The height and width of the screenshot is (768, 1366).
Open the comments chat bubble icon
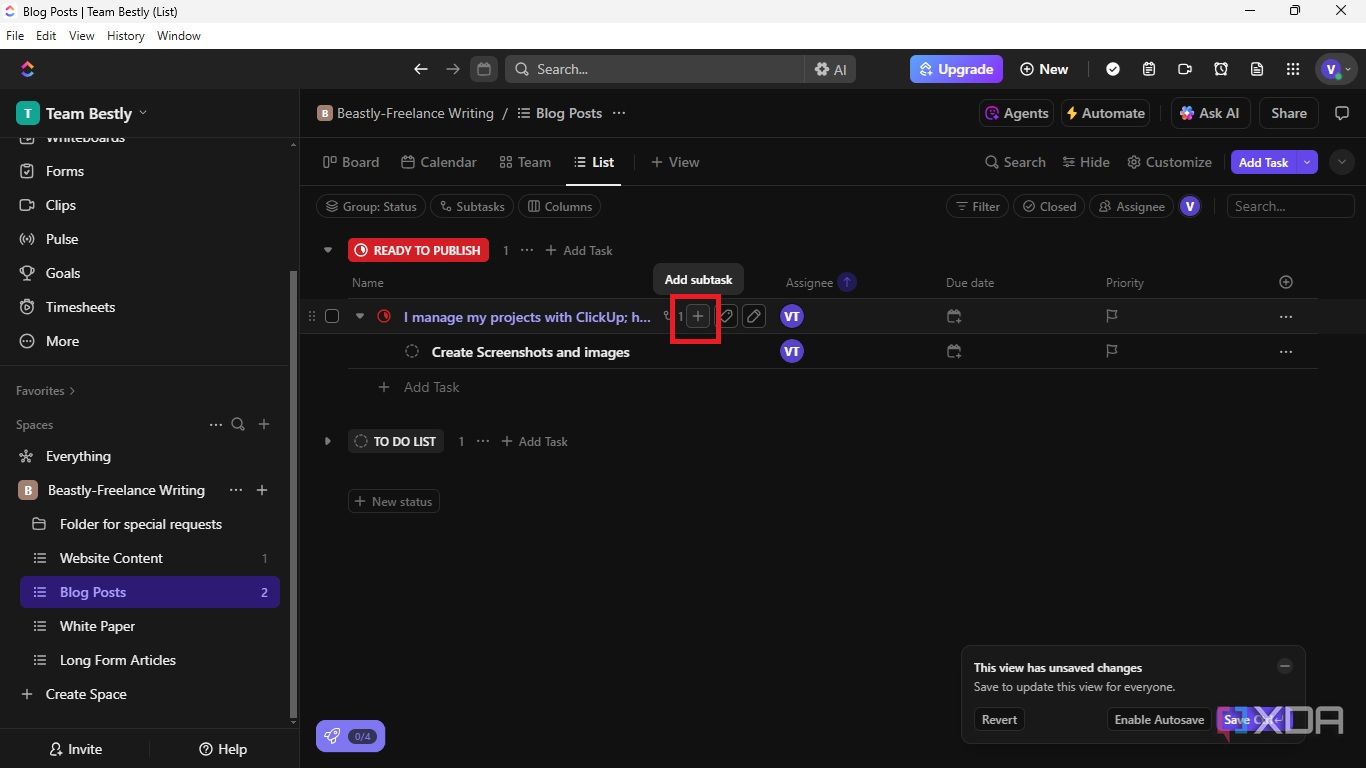click(1343, 113)
